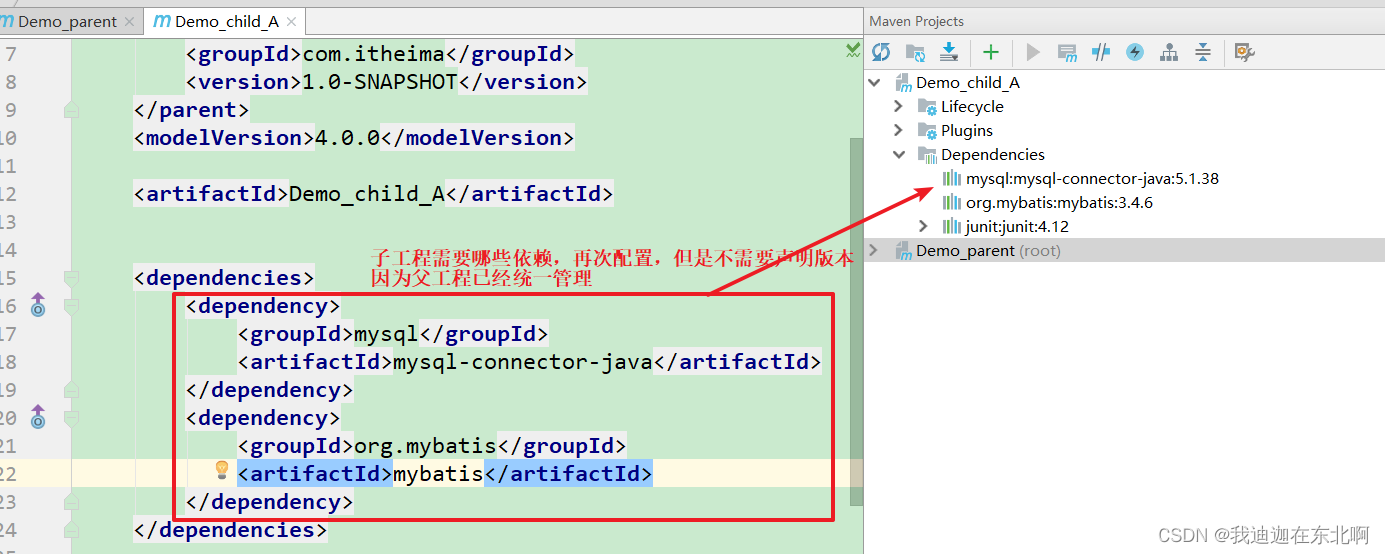Toggle Skip Tests Mode lightning icon

pos(1135,52)
